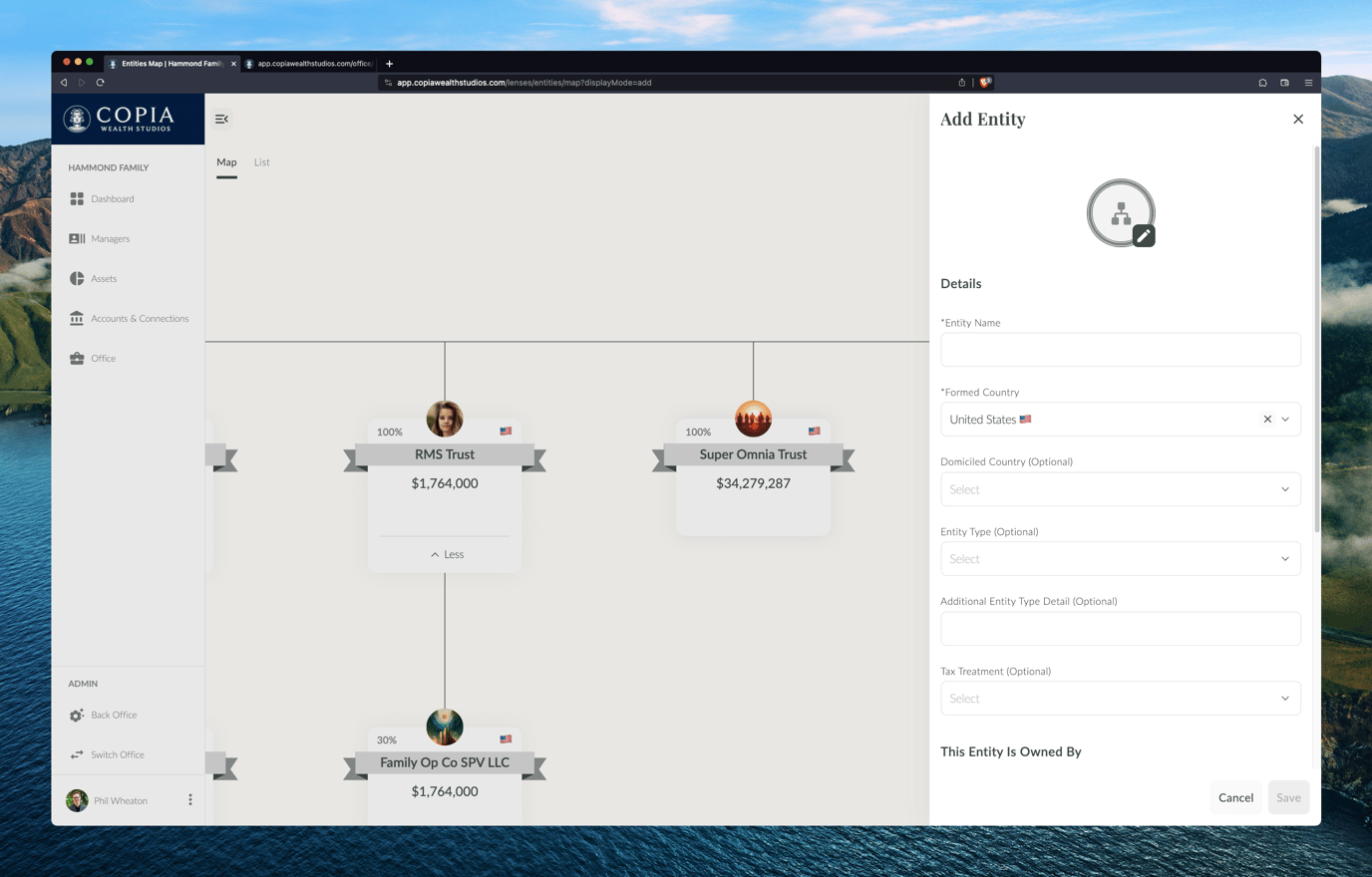This screenshot has height=877, width=1372.
Task: Collapse the sidebar with the toggle icon
Action: (x=220, y=118)
